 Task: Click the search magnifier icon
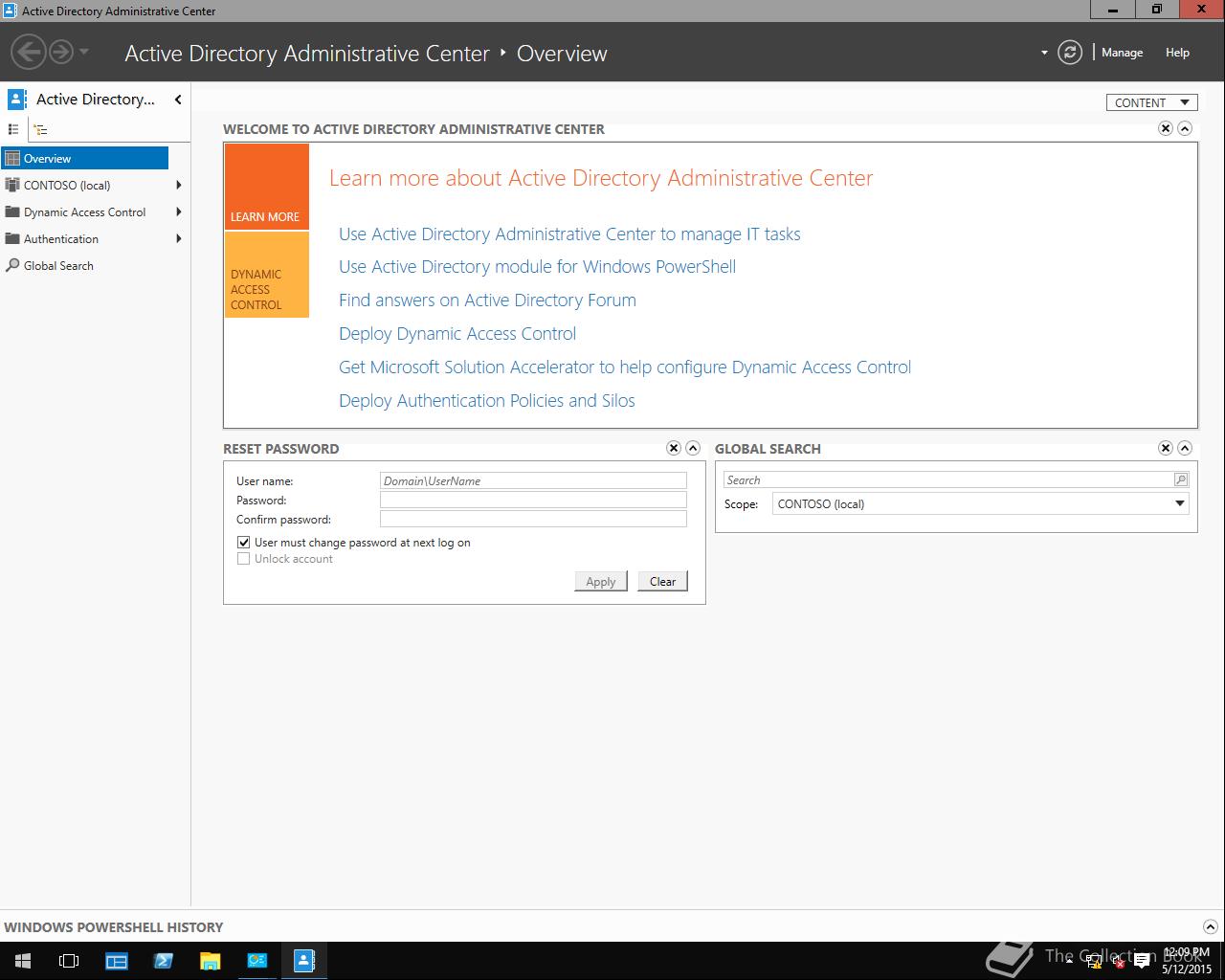click(1181, 479)
